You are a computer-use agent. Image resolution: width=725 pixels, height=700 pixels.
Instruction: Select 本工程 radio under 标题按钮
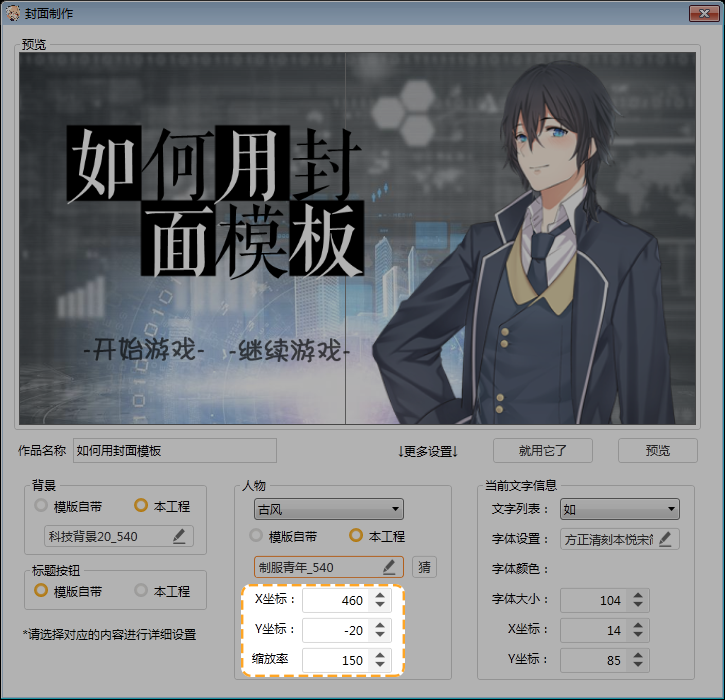[141, 591]
